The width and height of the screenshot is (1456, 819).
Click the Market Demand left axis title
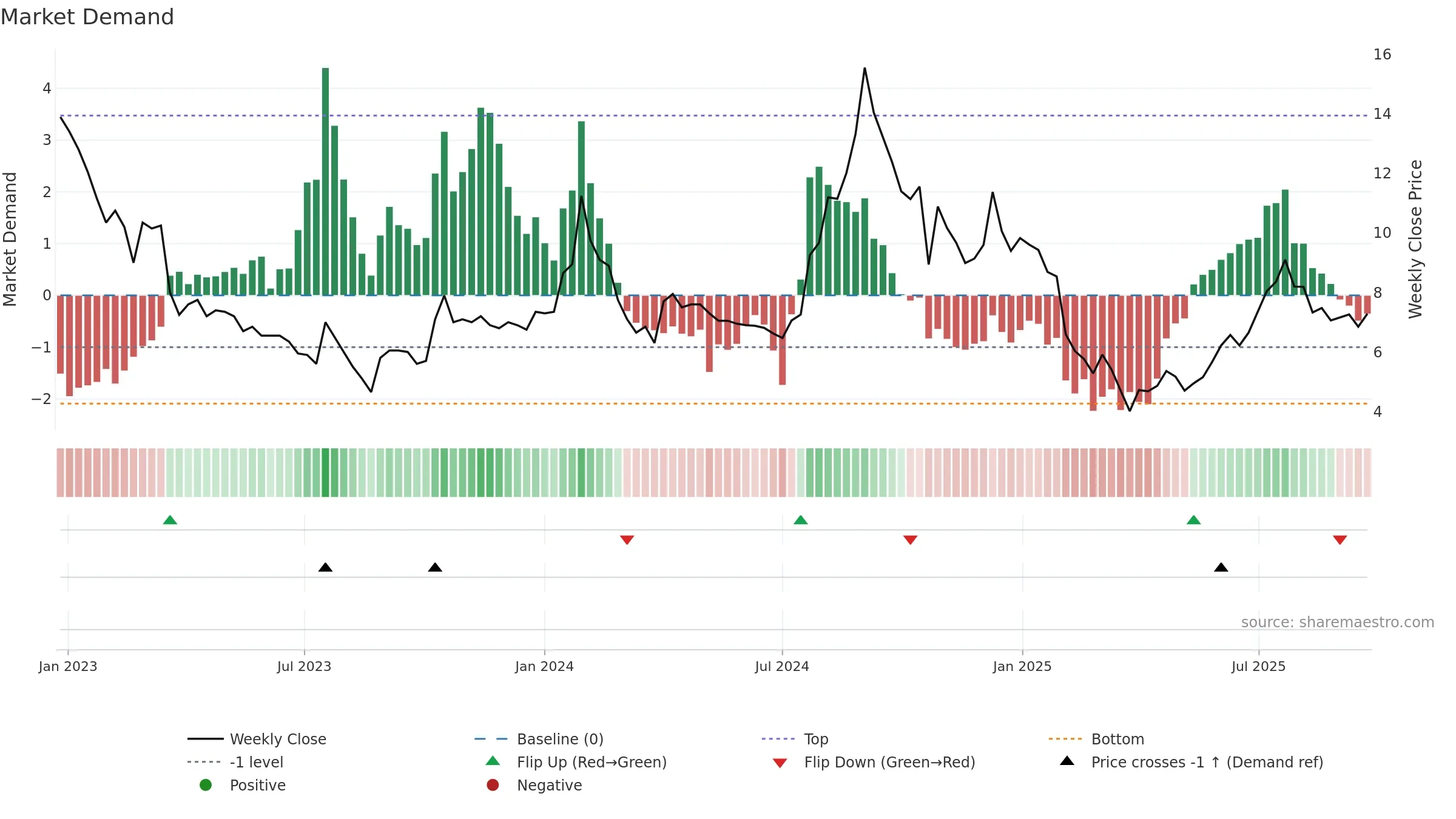[x=10, y=239]
